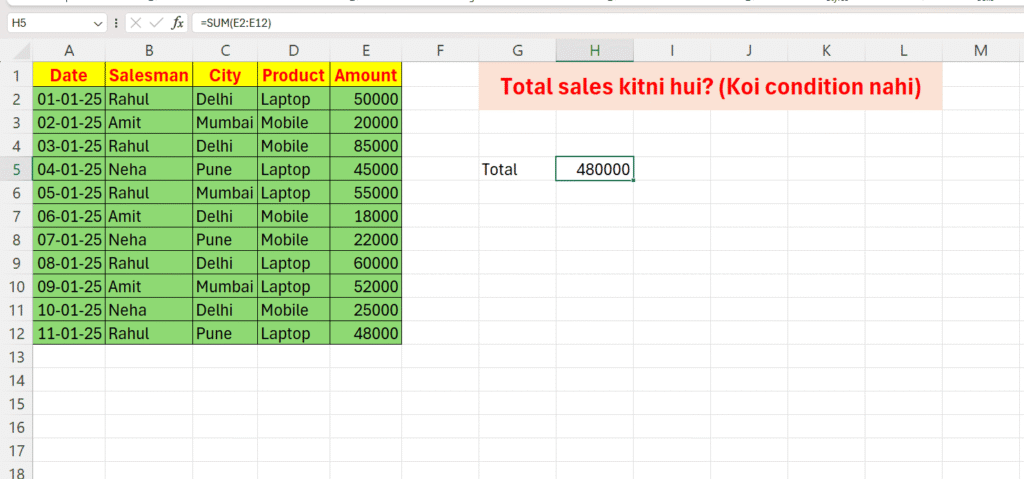Select column A header
Image resolution: width=1024 pixels, height=479 pixels.
pyautogui.click(x=69, y=51)
